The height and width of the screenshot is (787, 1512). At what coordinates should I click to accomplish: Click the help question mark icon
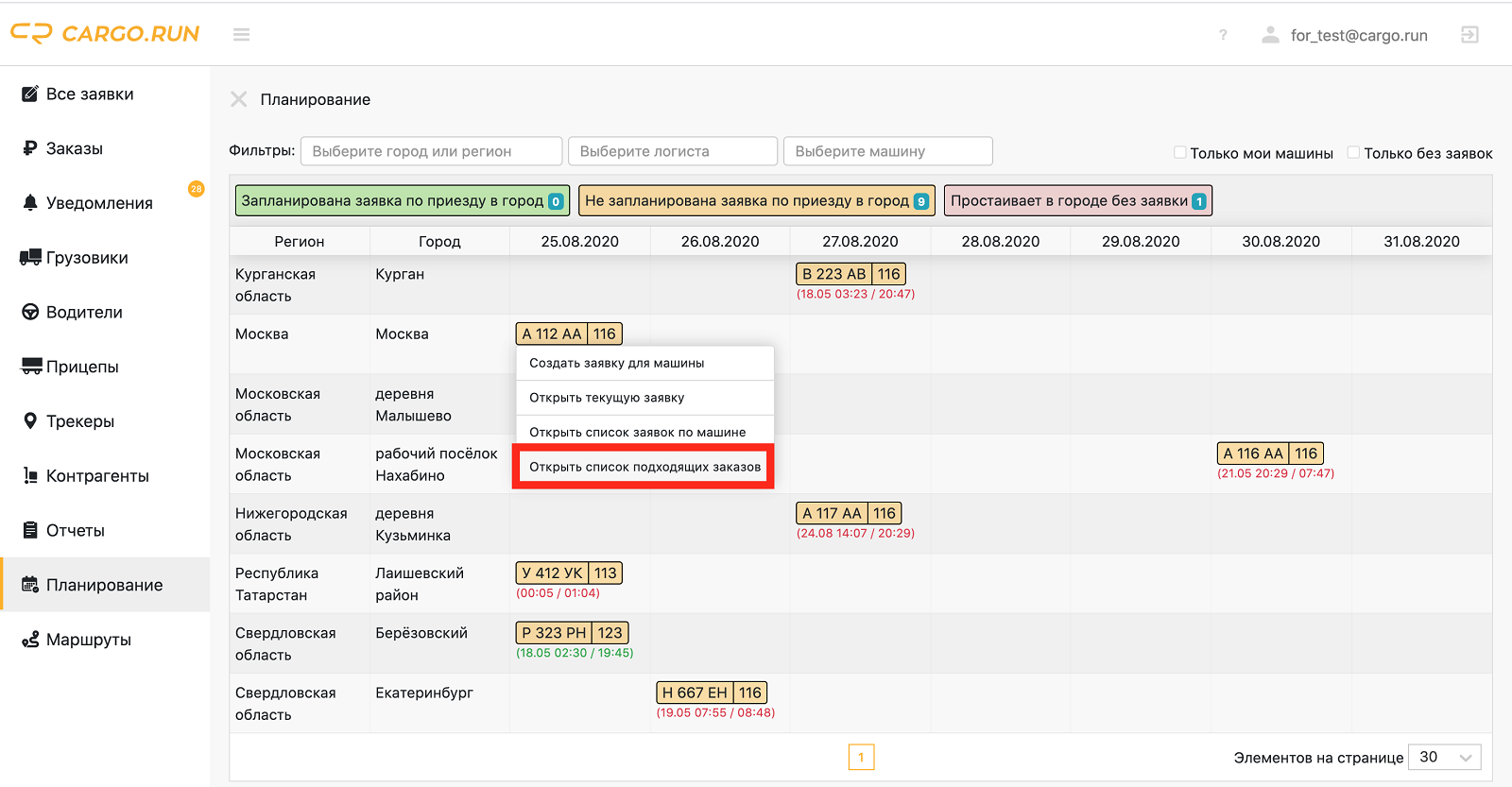(x=1223, y=35)
